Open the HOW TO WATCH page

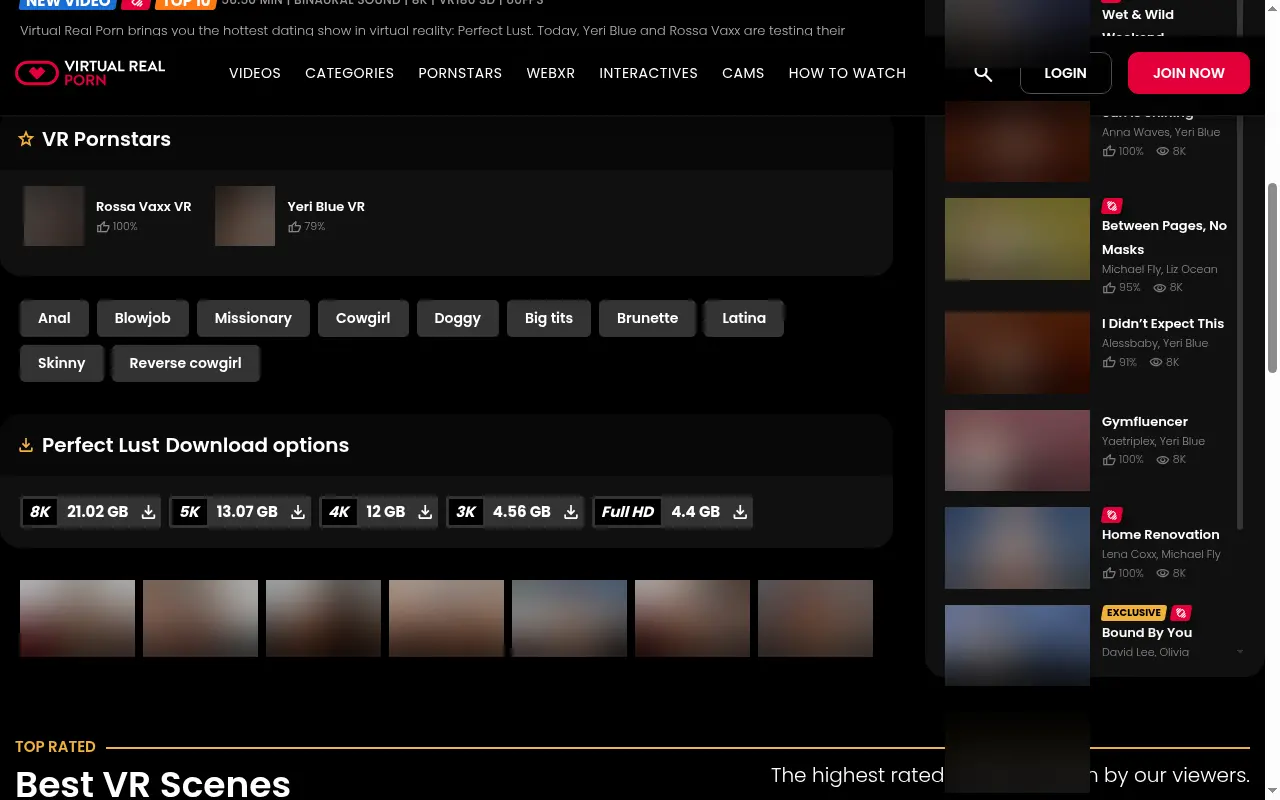pos(847,73)
